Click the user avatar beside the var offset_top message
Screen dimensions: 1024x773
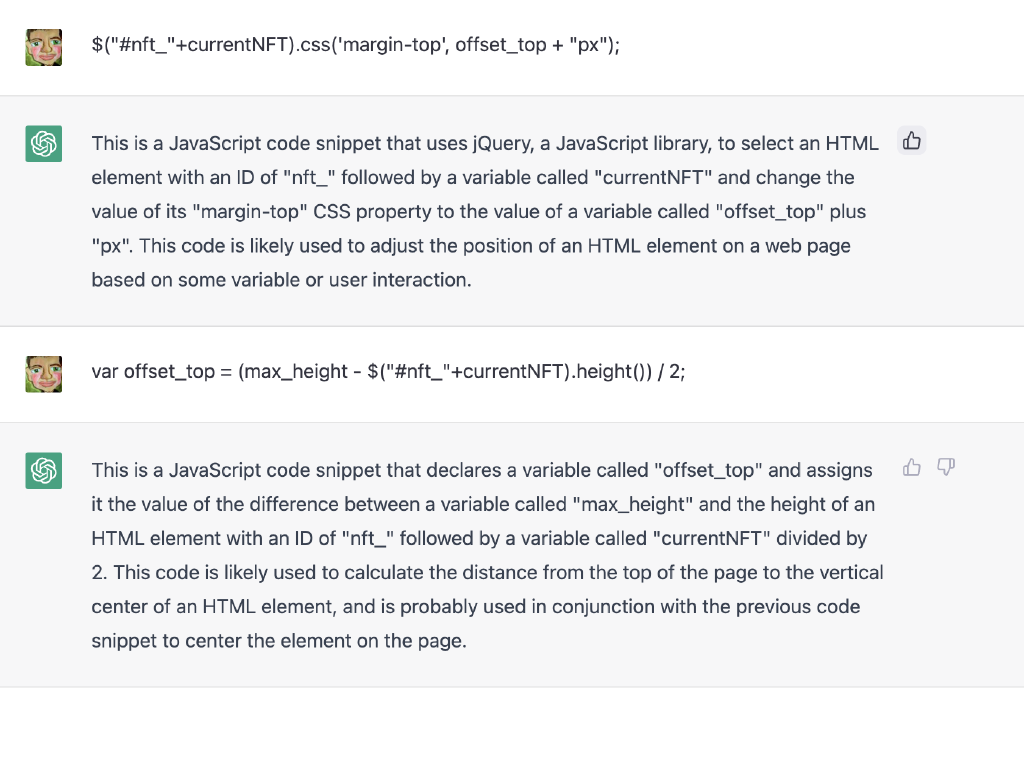(x=44, y=374)
